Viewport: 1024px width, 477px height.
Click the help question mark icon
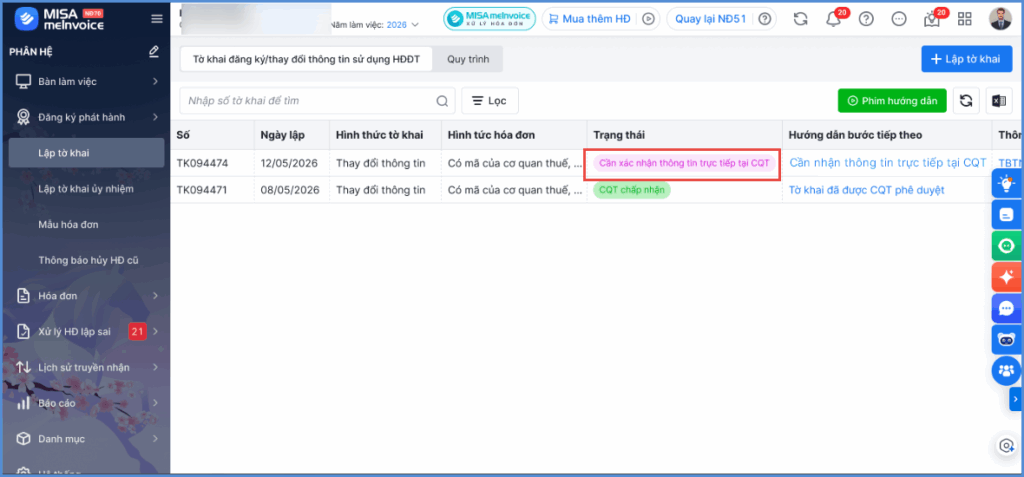[x=866, y=19]
